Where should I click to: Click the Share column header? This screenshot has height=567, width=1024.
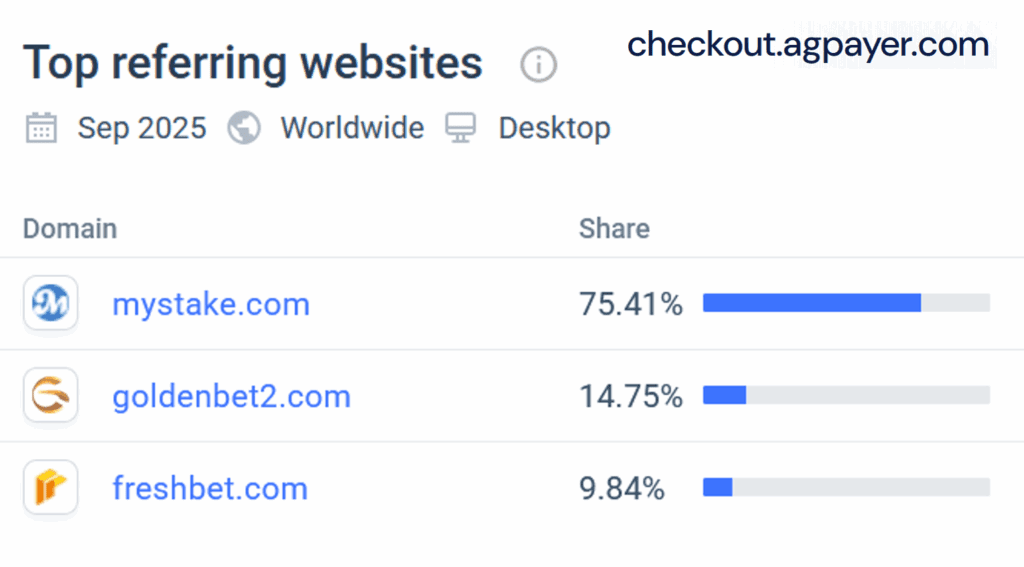[614, 228]
